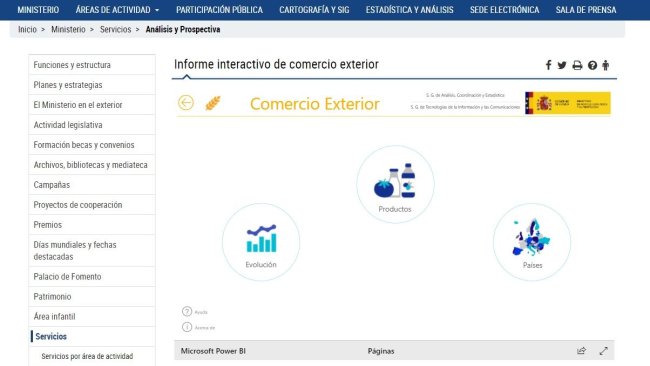
Task: Open Participación Pública menu item
Action: coord(219,10)
